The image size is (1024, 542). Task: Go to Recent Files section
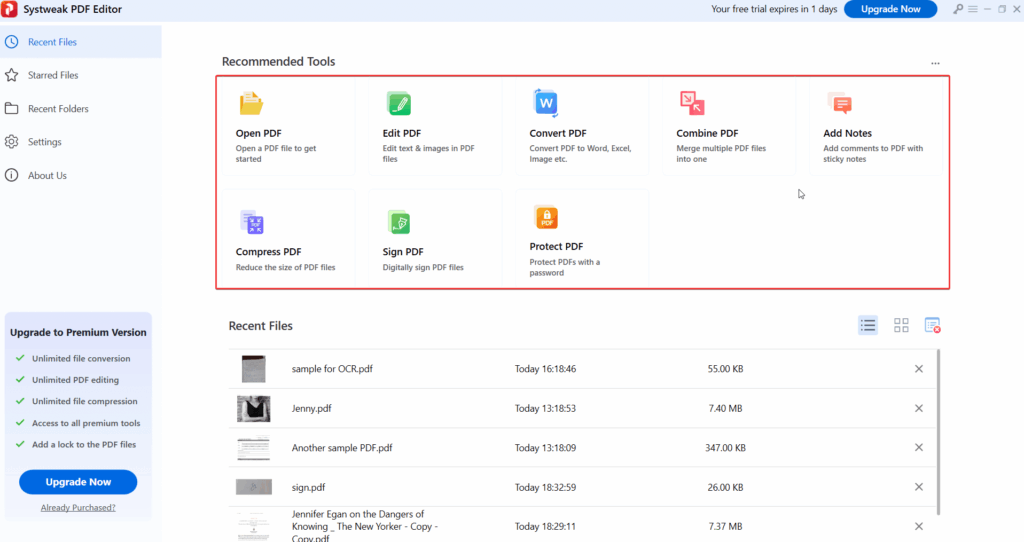(x=81, y=42)
